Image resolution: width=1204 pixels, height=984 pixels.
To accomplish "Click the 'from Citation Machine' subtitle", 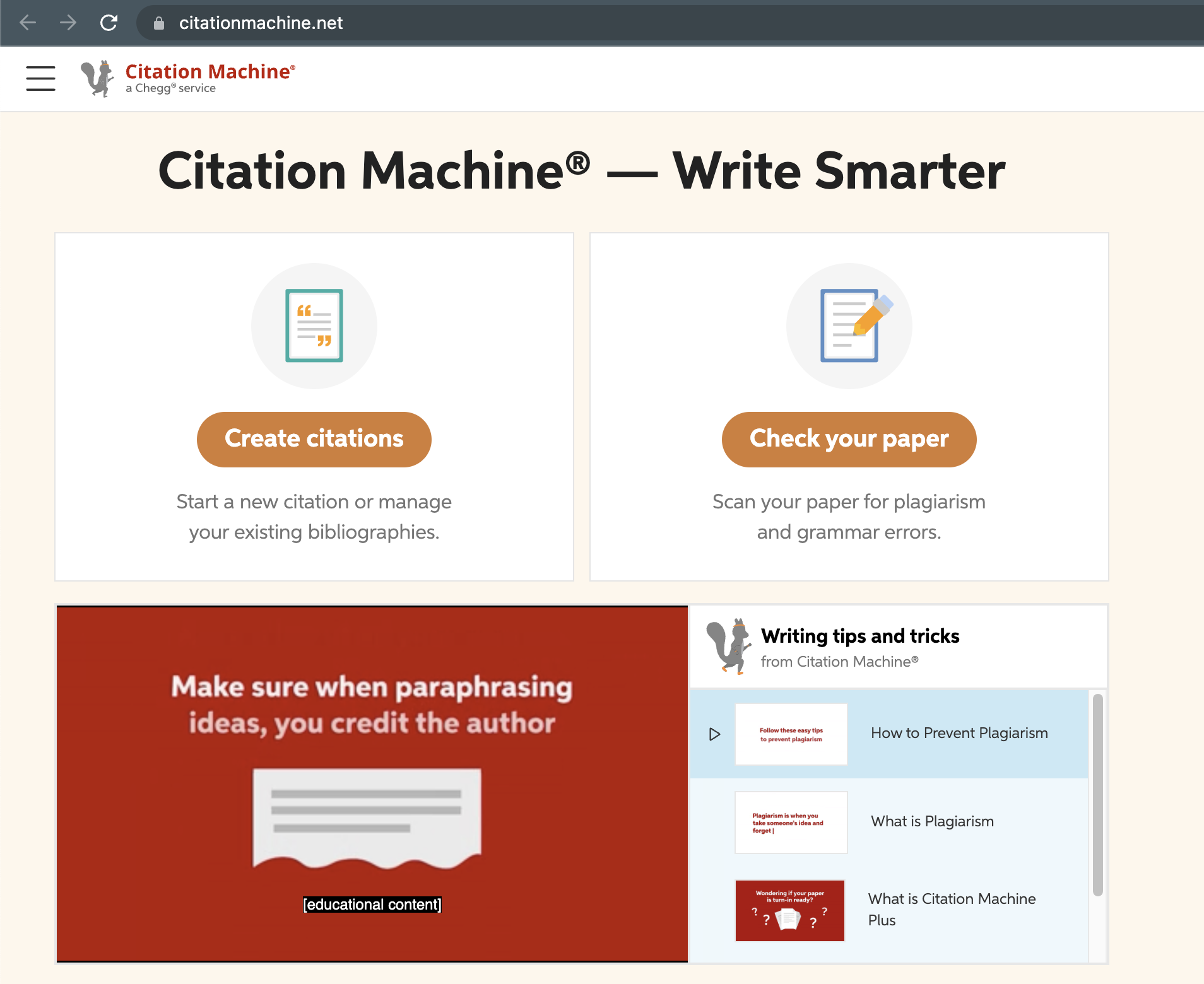I will point(840,662).
